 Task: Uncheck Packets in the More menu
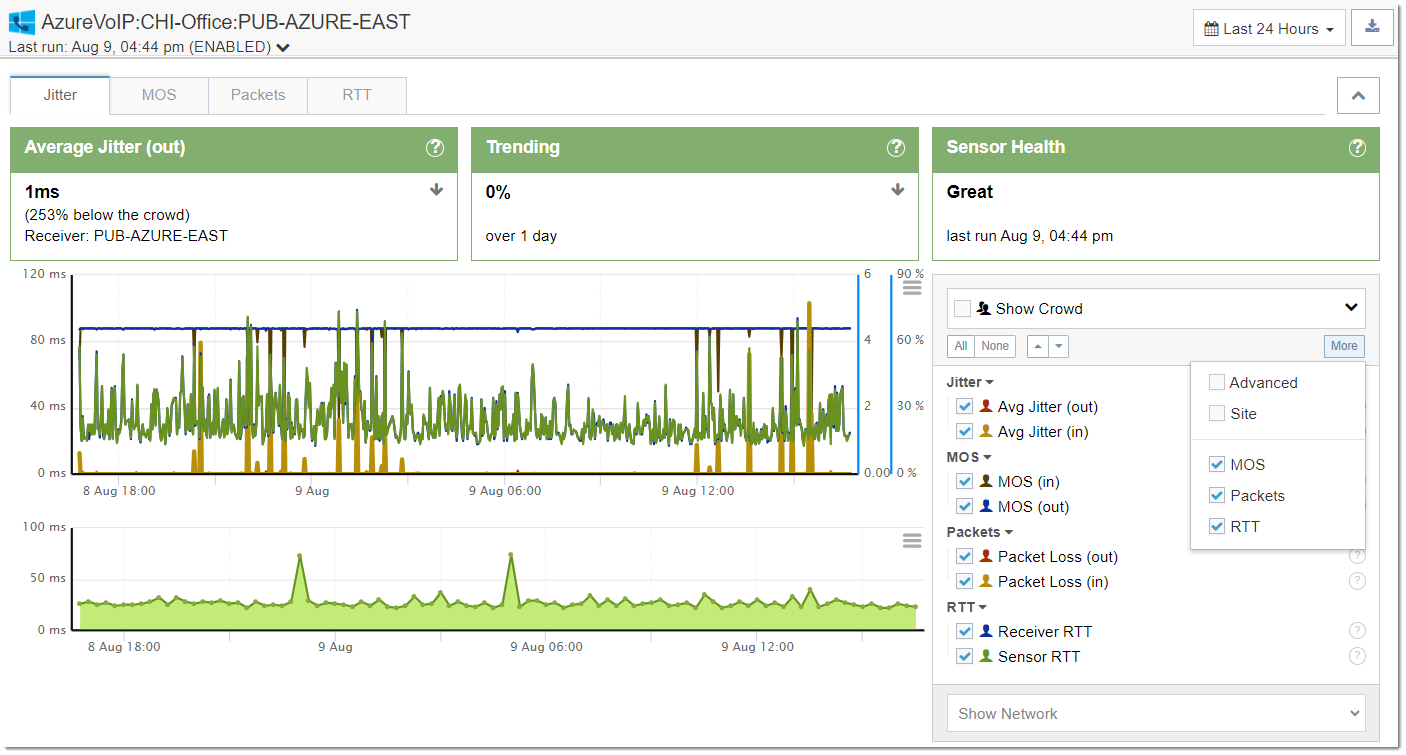1217,495
